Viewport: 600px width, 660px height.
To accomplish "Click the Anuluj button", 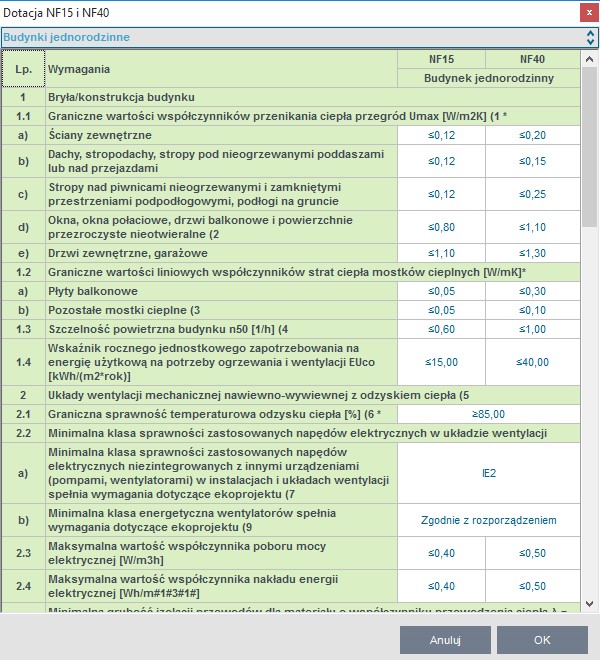I will (445, 640).
